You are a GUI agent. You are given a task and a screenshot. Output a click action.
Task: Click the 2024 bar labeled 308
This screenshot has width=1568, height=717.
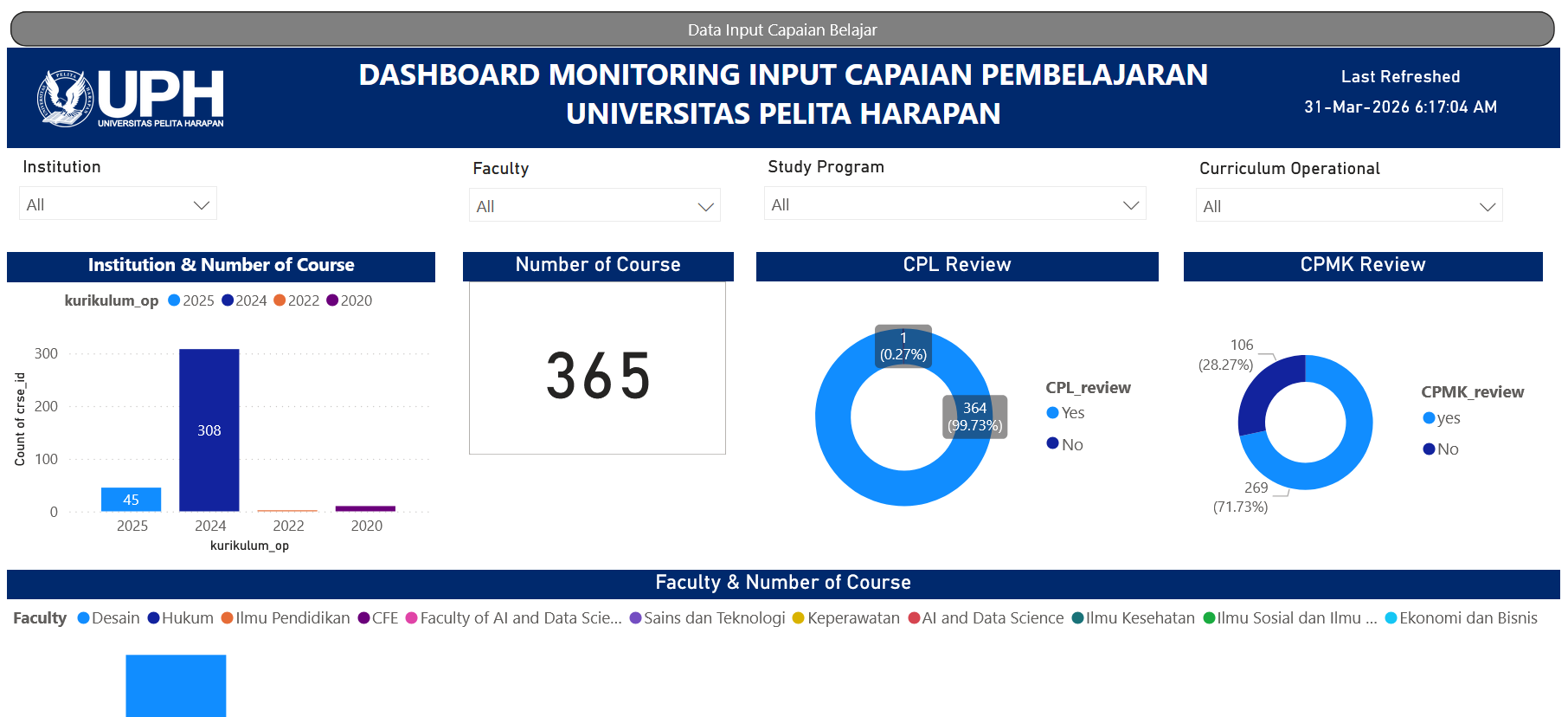coord(209,430)
